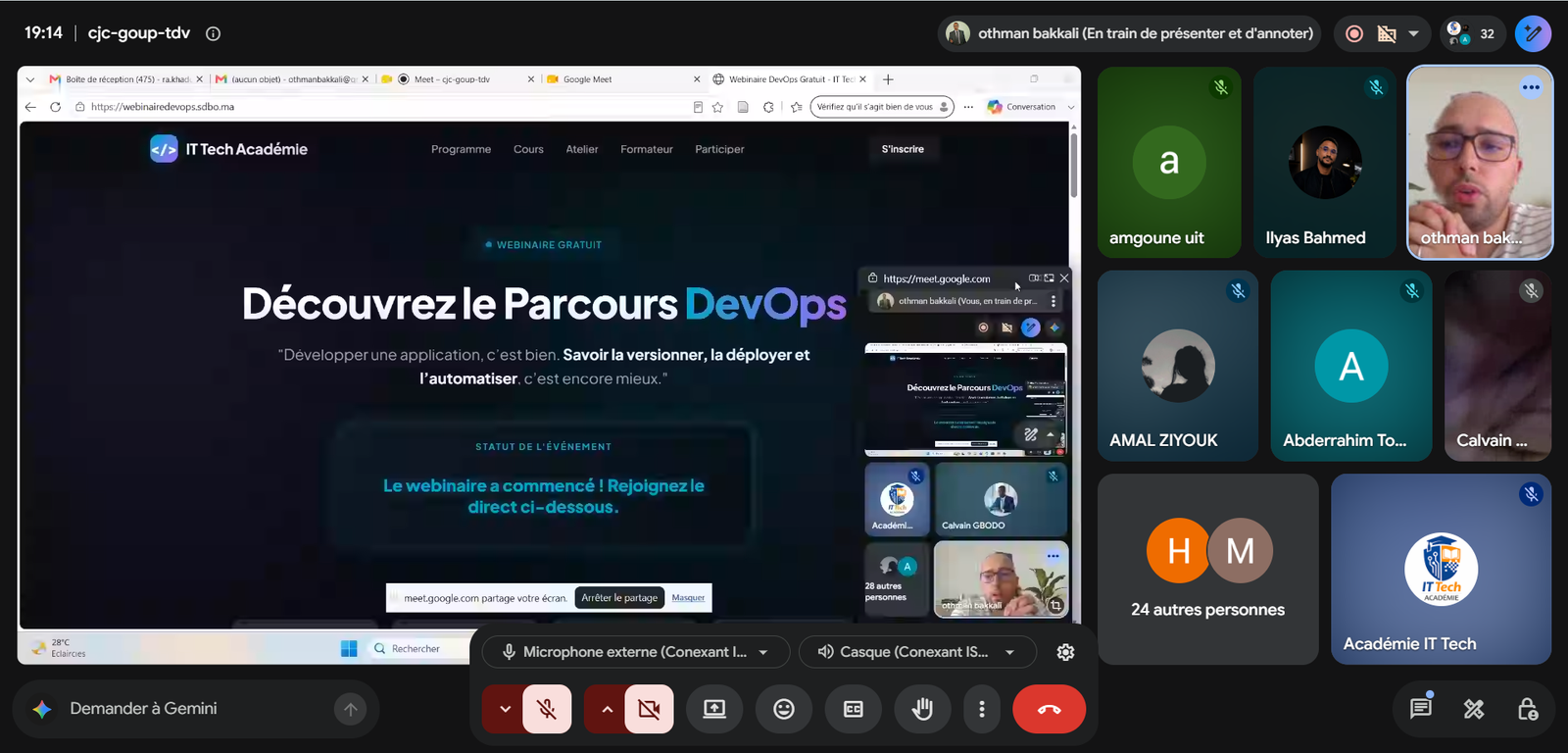The height and width of the screenshot is (753, 1568).
Task: Open the emoji reactions button
Action: (784, 709)
